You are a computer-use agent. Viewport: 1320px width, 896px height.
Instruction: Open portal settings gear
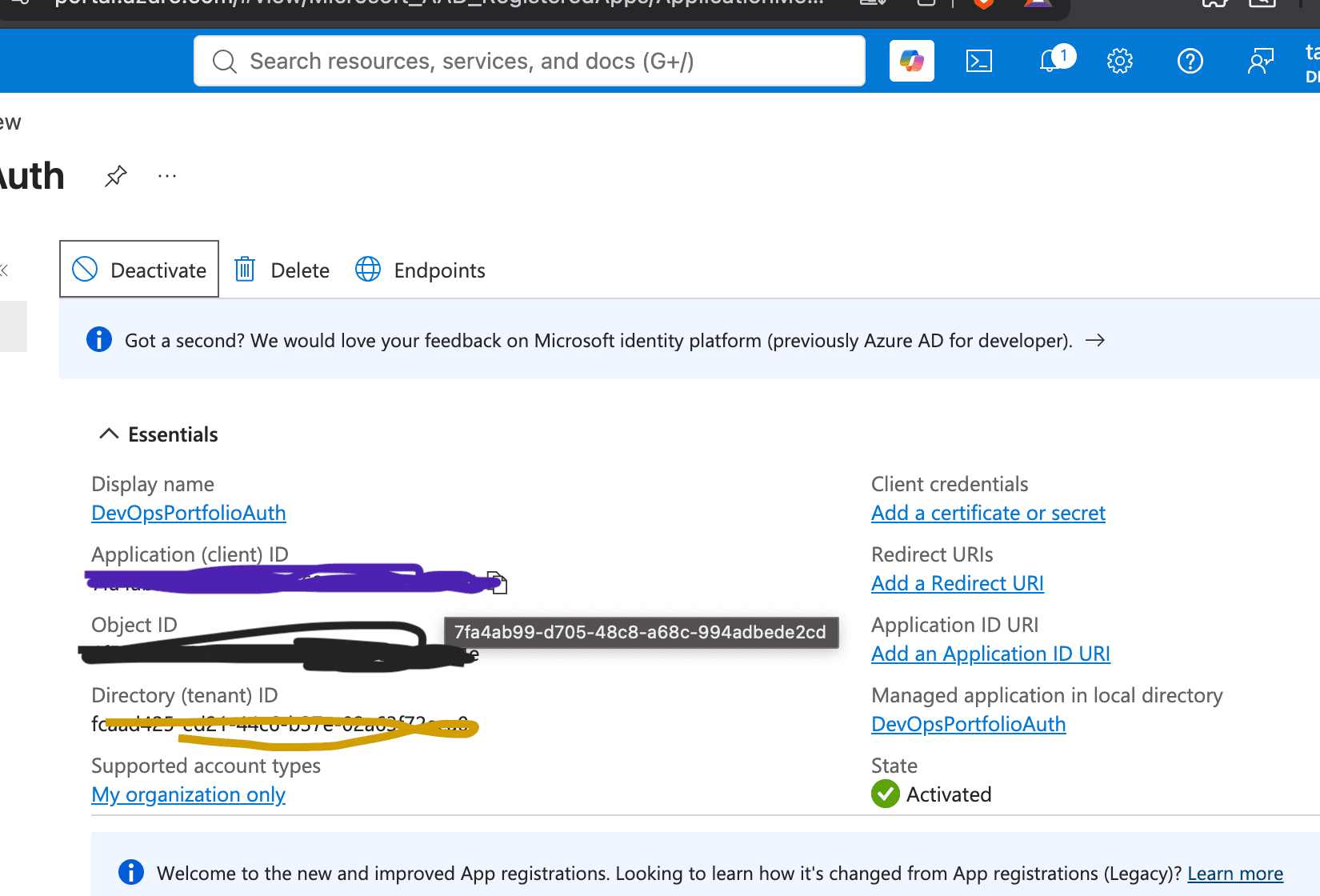(1120, 61)
